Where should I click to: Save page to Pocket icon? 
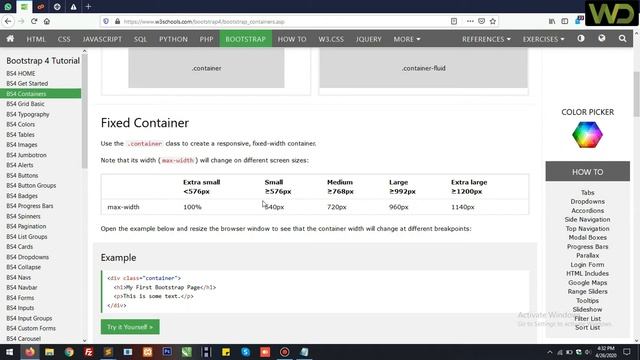coord(482,21)
